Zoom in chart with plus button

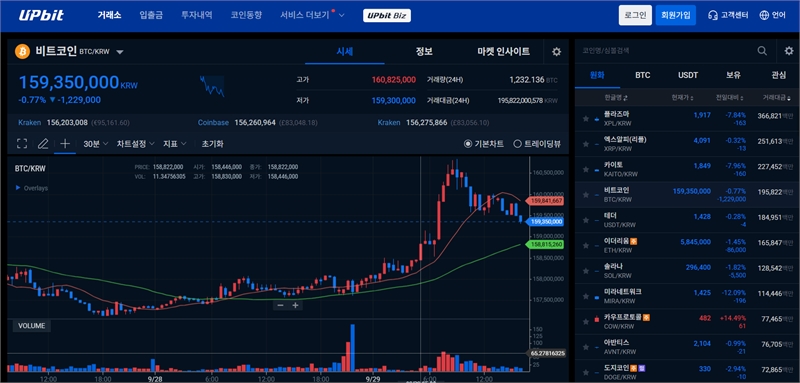[295, 305]
